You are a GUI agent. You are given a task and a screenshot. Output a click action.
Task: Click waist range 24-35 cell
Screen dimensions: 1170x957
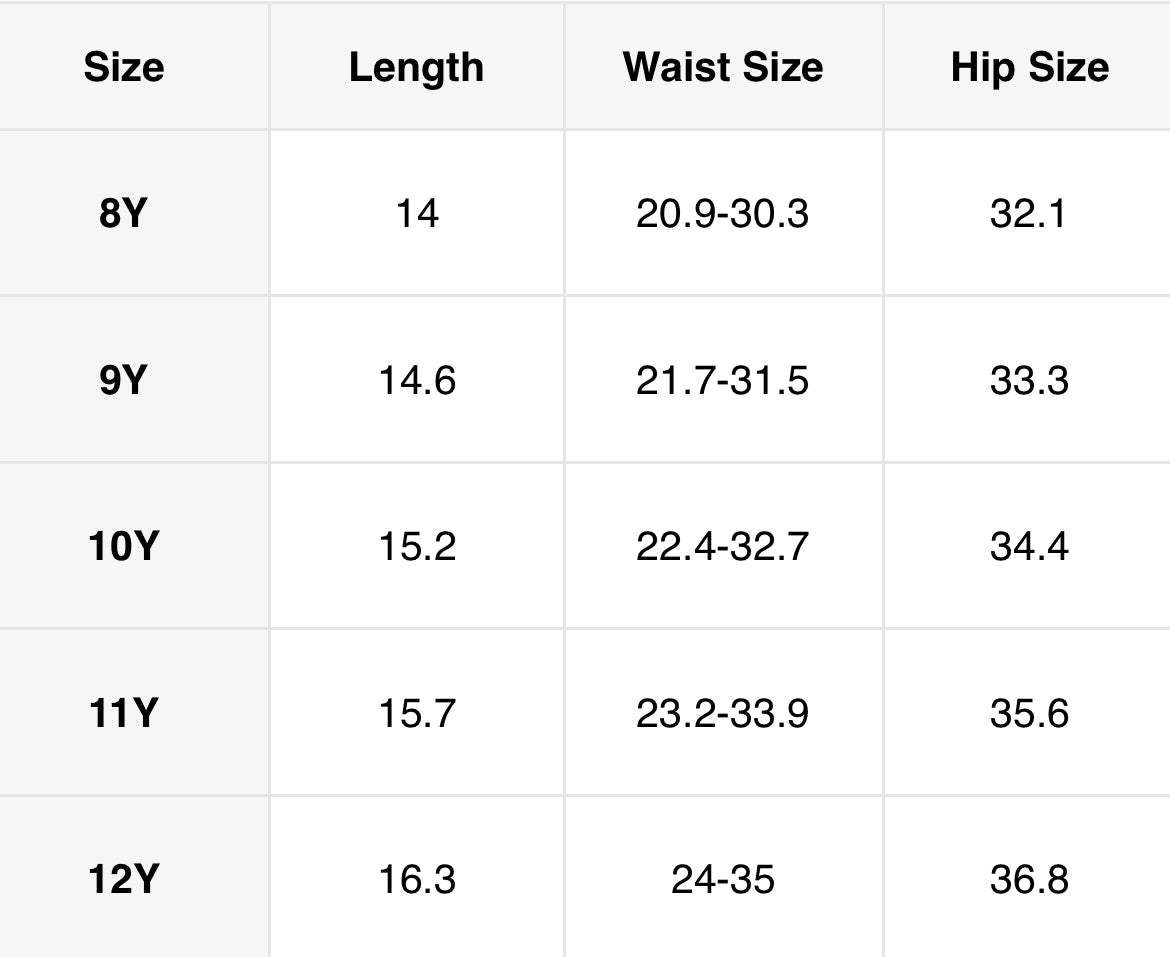tap(722, 880)
